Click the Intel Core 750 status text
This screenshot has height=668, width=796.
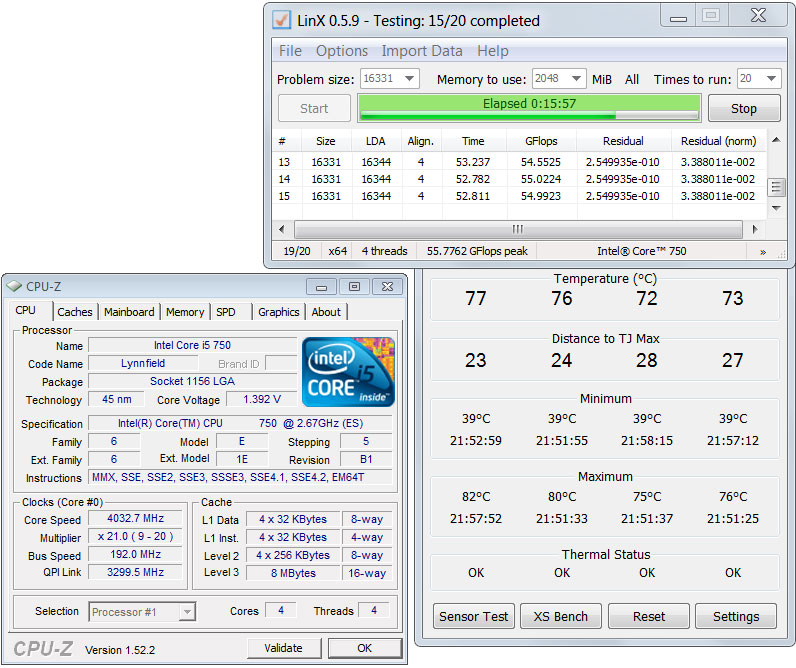(x=642, y=251)
